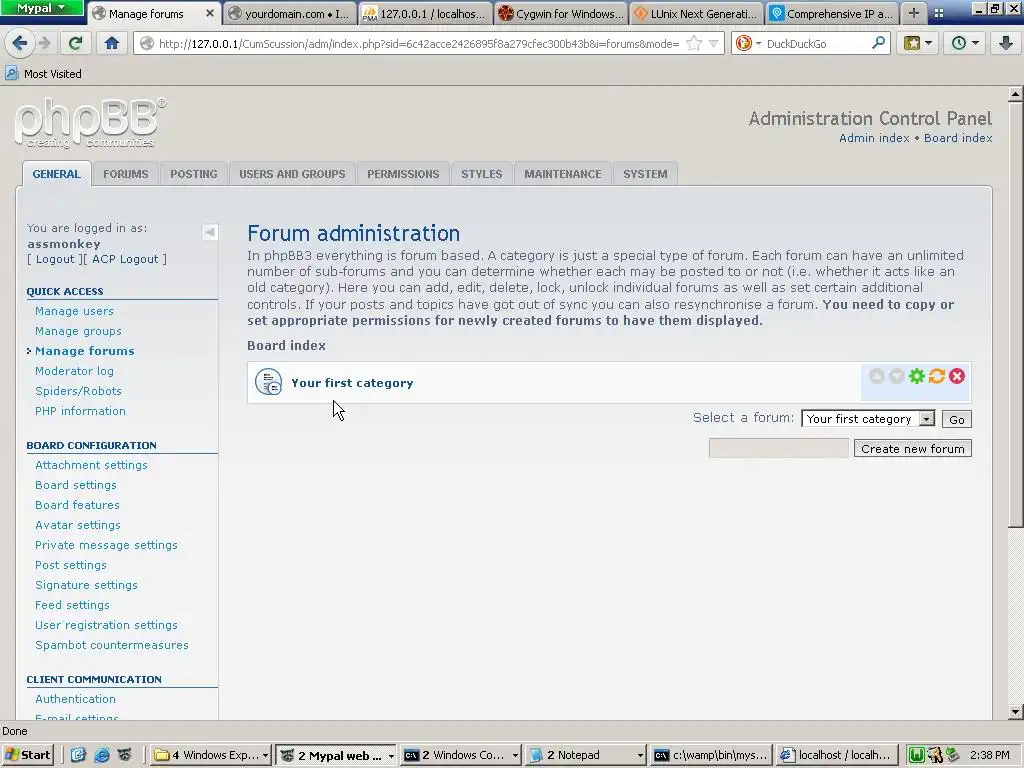Open PHP information sidebar link
Viewport: 1024px width, 768px height.
coord(80,411)
